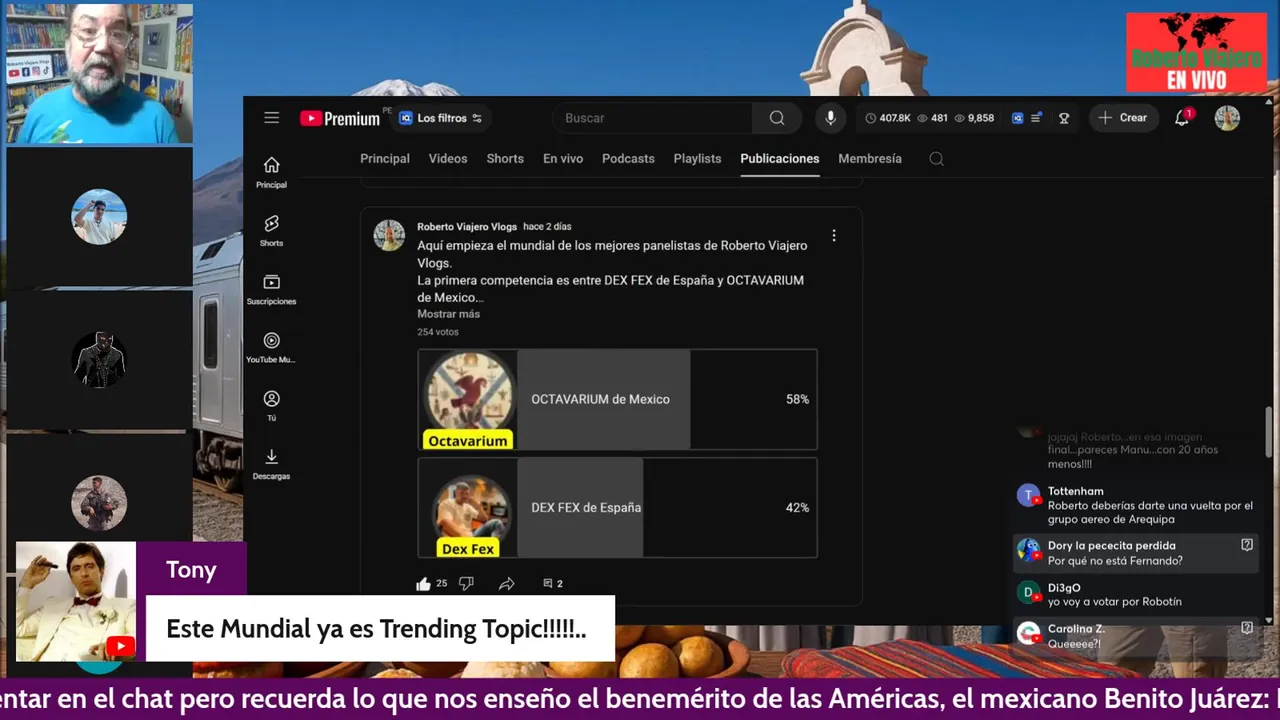Open the IQ list extension icon
This screenshot has width=1280, height=720.
[x=1027, y=118]
